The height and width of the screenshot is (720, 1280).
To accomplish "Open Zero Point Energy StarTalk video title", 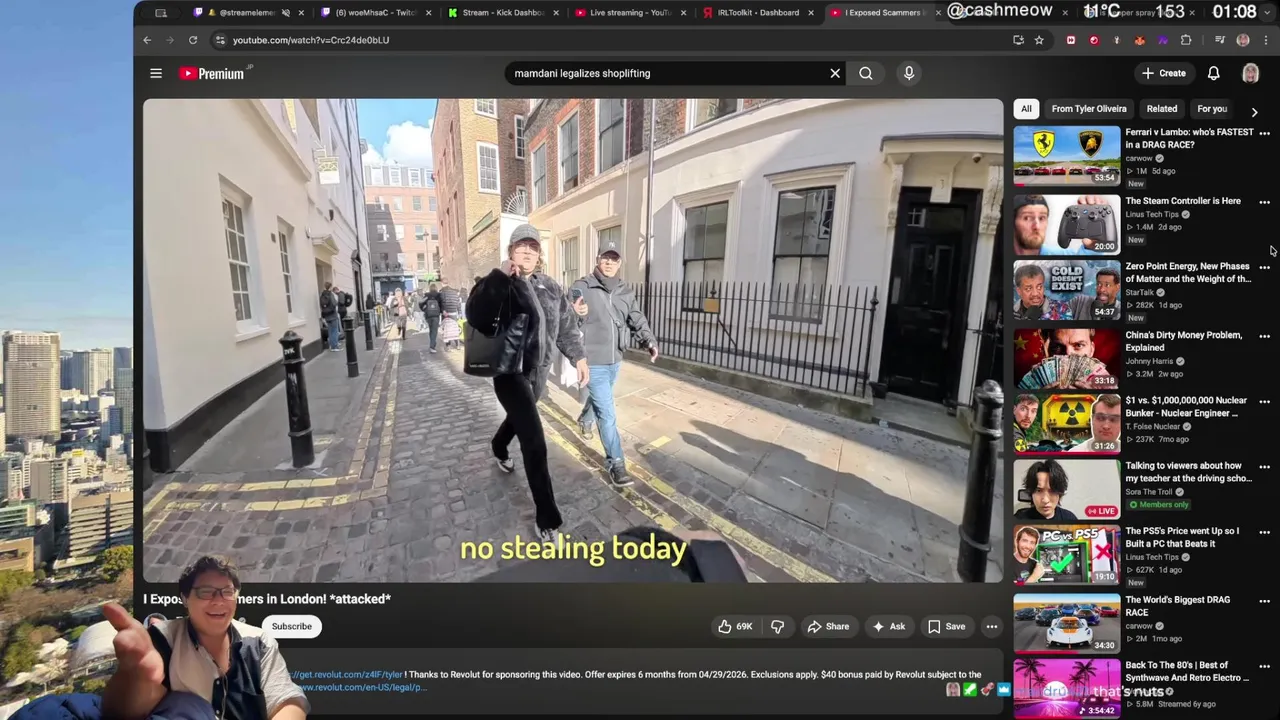I will (1188, 273).
